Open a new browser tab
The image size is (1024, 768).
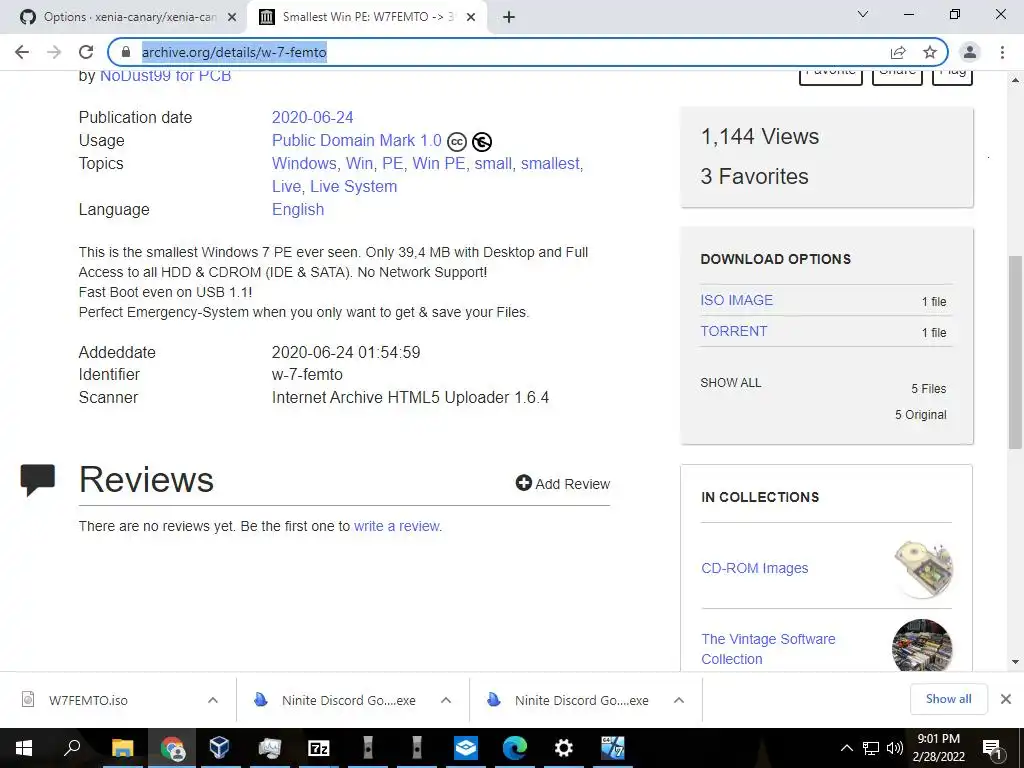tap(509, 17)
